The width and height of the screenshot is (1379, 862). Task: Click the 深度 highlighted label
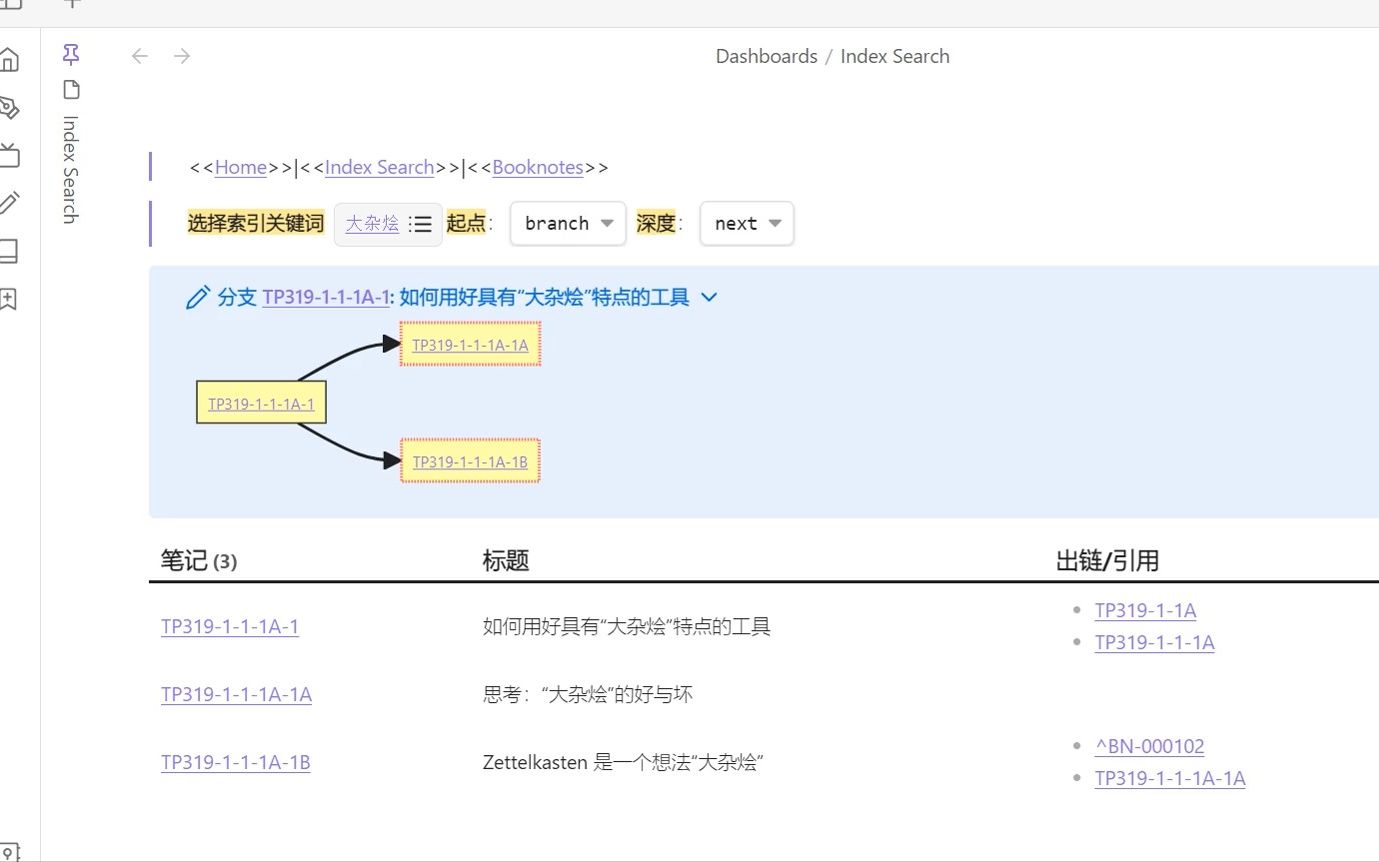656,223
